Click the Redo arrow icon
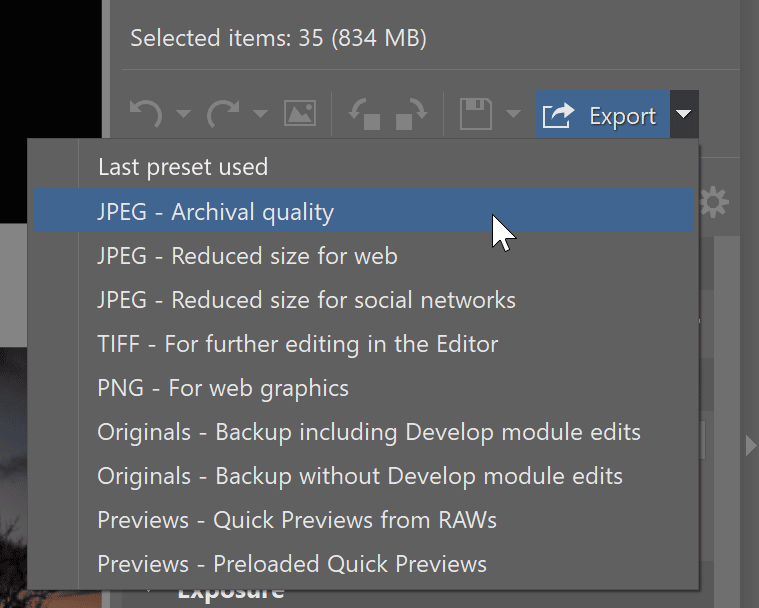The height and width of the screenshot is (608, 759). click(x=223, y=114)
